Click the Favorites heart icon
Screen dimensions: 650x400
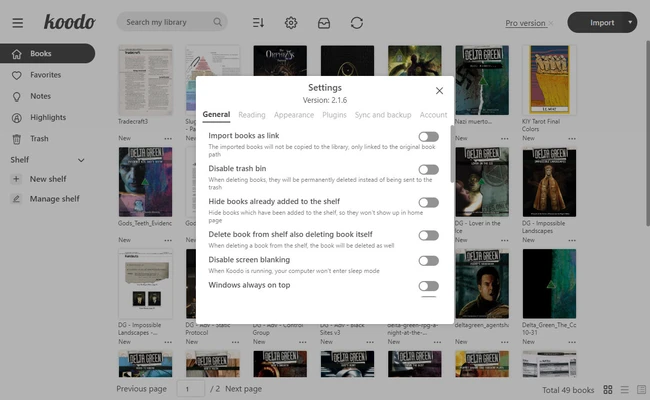[x=17, y=75]
